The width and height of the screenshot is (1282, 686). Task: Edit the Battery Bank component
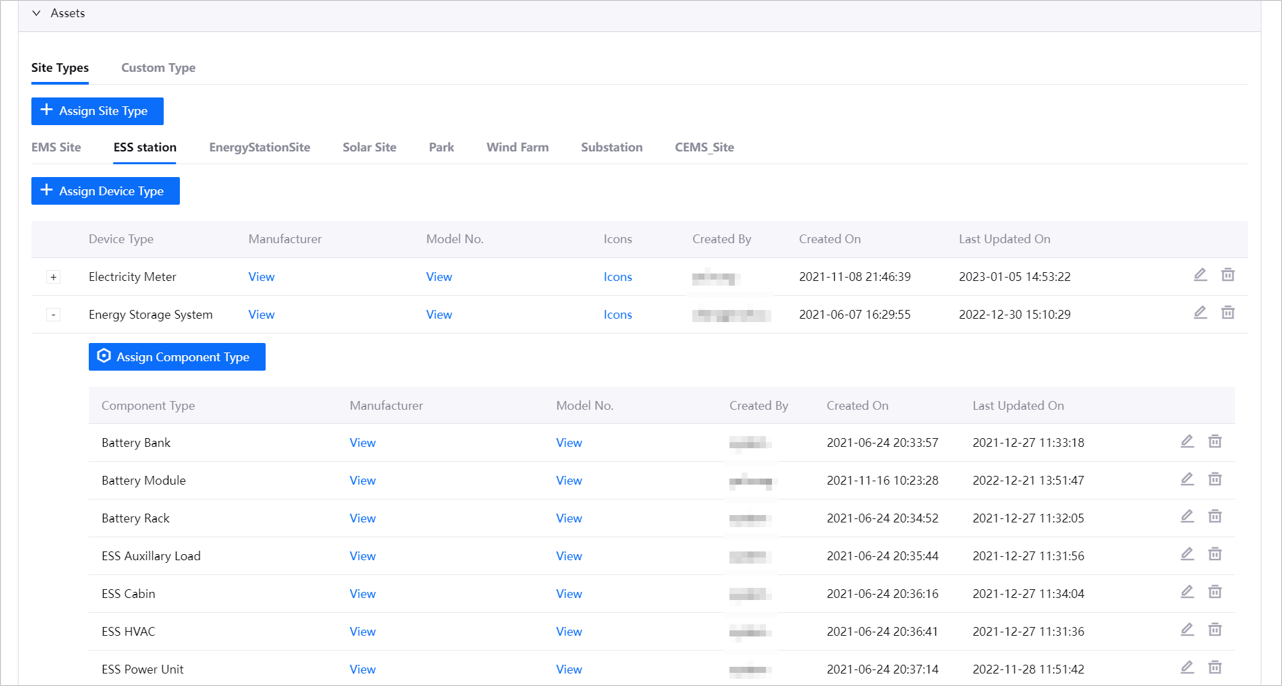[x=1187, y=441]
